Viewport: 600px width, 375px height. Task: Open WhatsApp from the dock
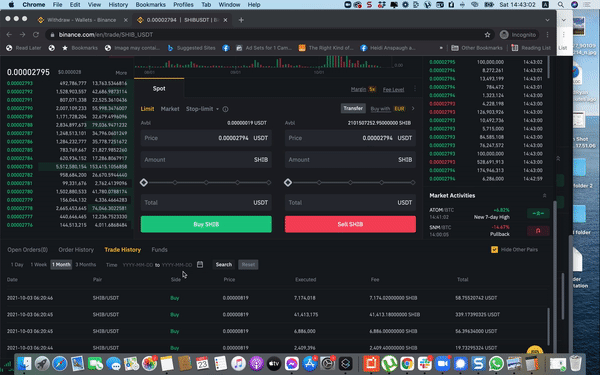(496, 363)
